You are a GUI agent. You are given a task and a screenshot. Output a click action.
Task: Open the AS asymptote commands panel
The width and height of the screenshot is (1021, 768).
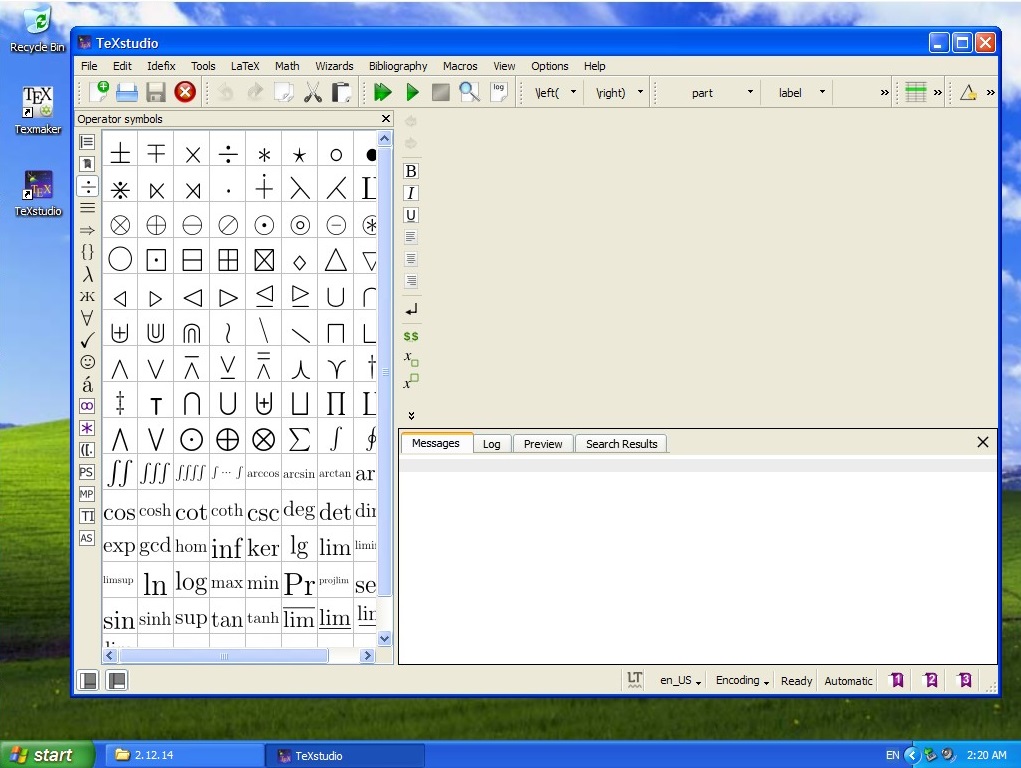pyautogui.click(x=87, y=539)
